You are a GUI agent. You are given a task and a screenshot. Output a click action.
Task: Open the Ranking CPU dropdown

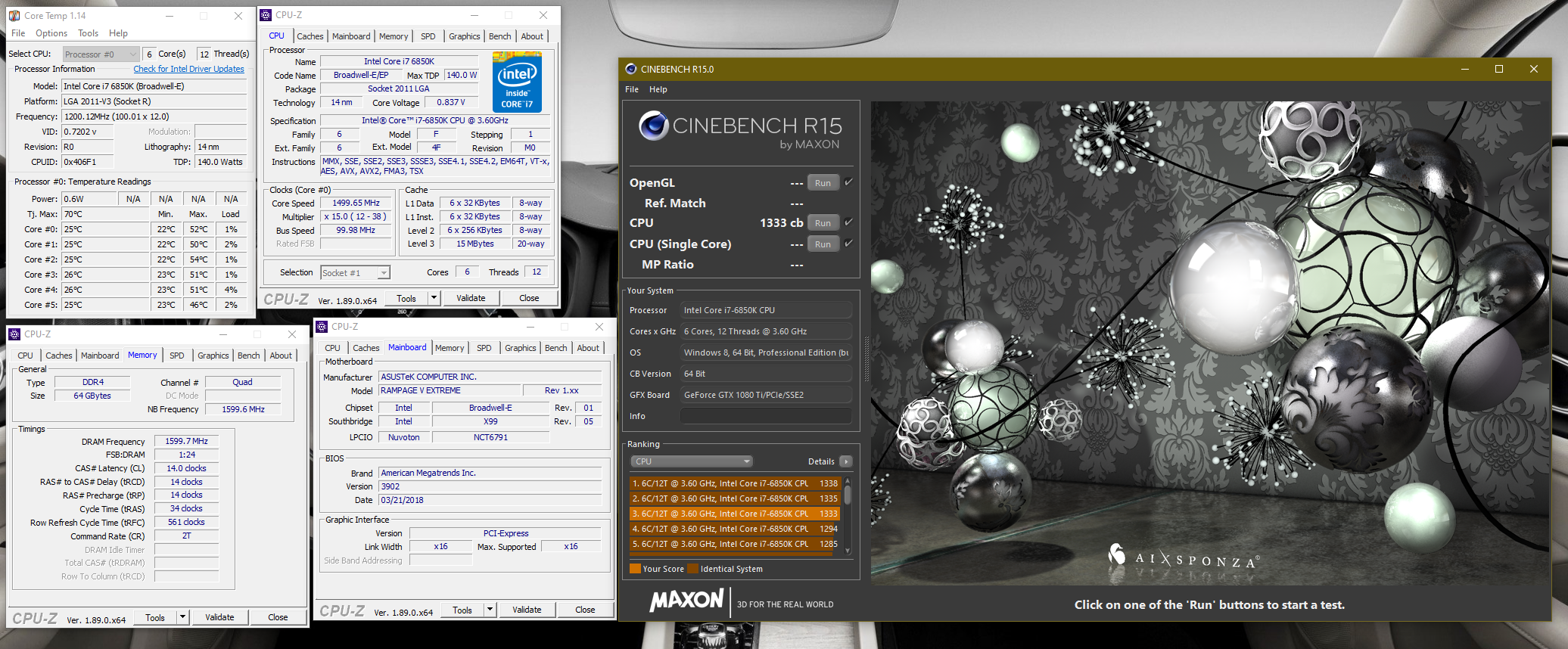692,461
